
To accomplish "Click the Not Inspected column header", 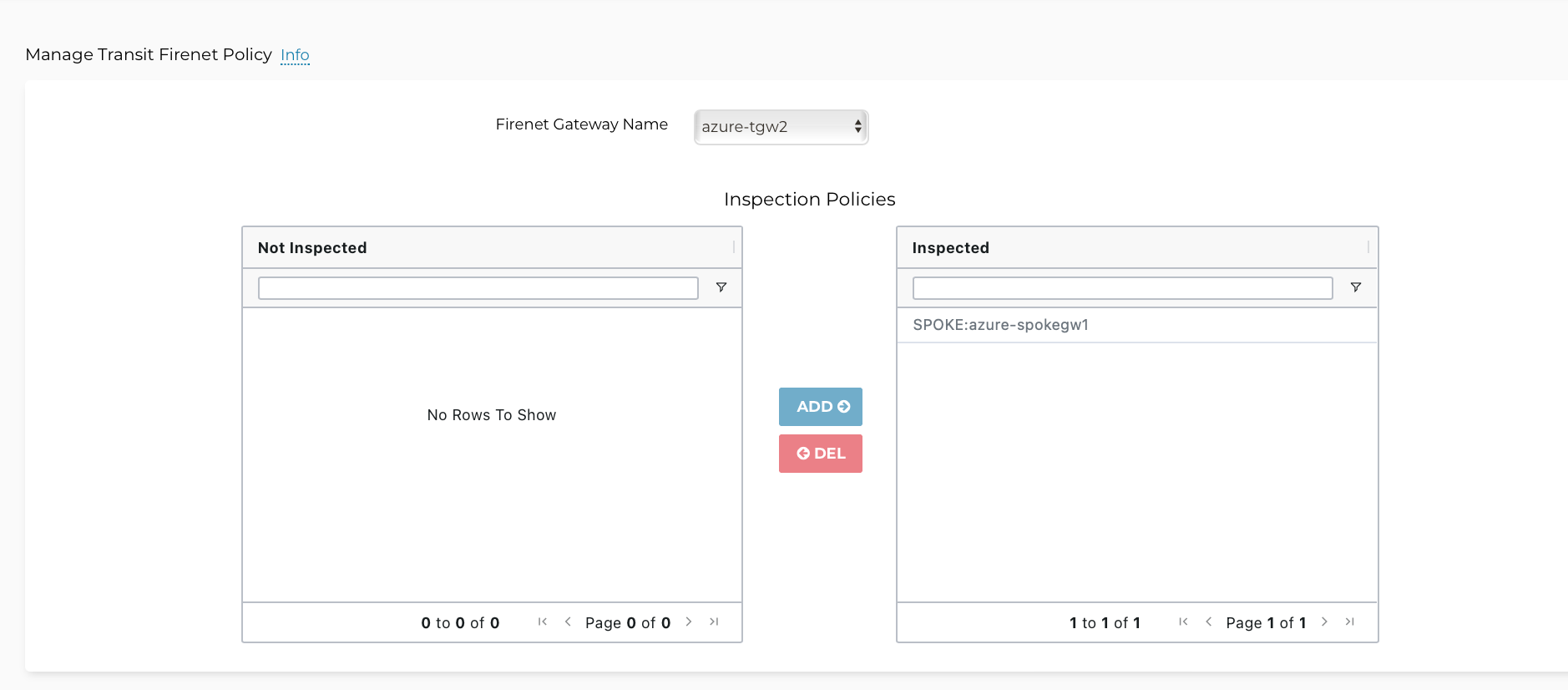I will pyautogui.click(x=312, y=248).
